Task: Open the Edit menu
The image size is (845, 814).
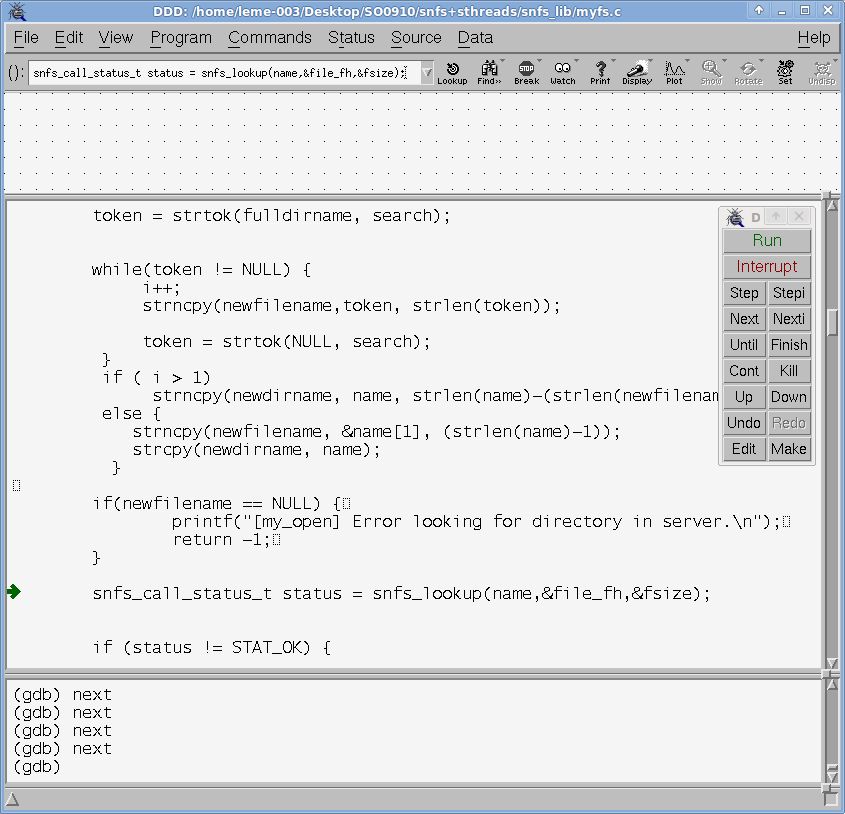Action: tap(68, 38)
